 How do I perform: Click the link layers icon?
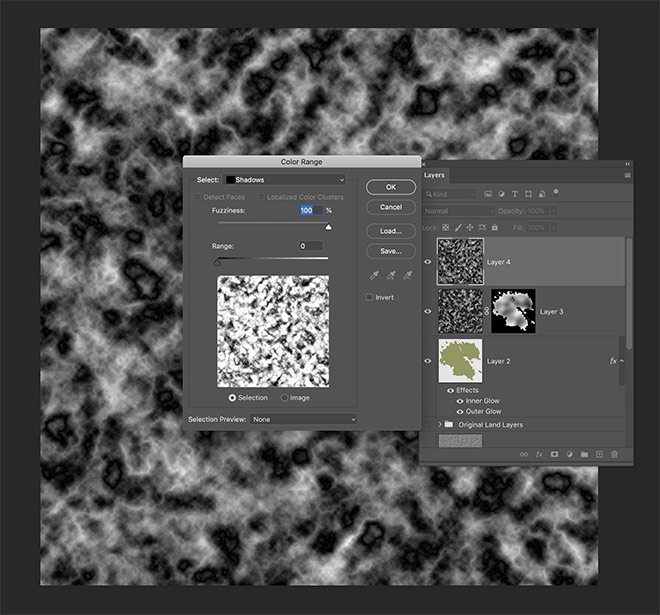click(523, 454)
